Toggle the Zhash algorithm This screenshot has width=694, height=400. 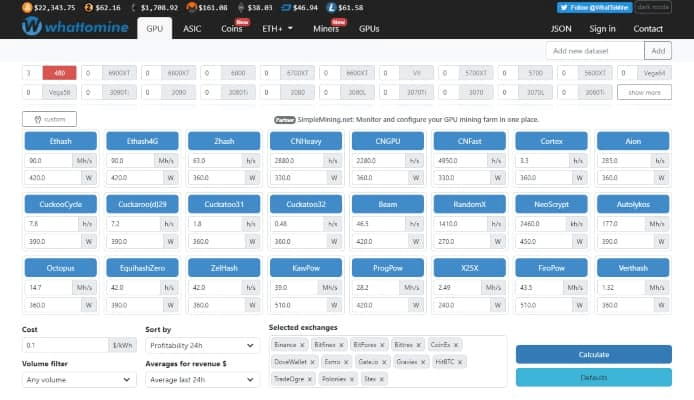click(224, 141)
